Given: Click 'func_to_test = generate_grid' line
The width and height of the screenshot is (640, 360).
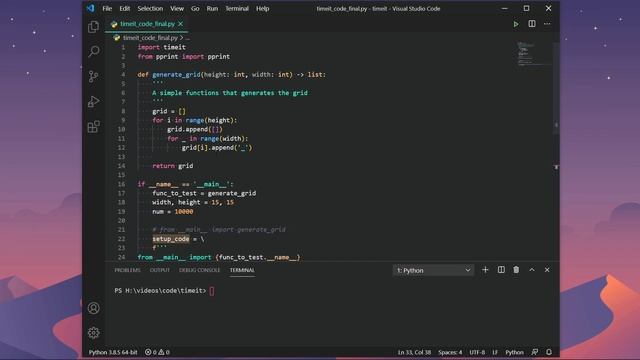Looking at the screenshot, I should pyautogui.click(x=204, y=193).
